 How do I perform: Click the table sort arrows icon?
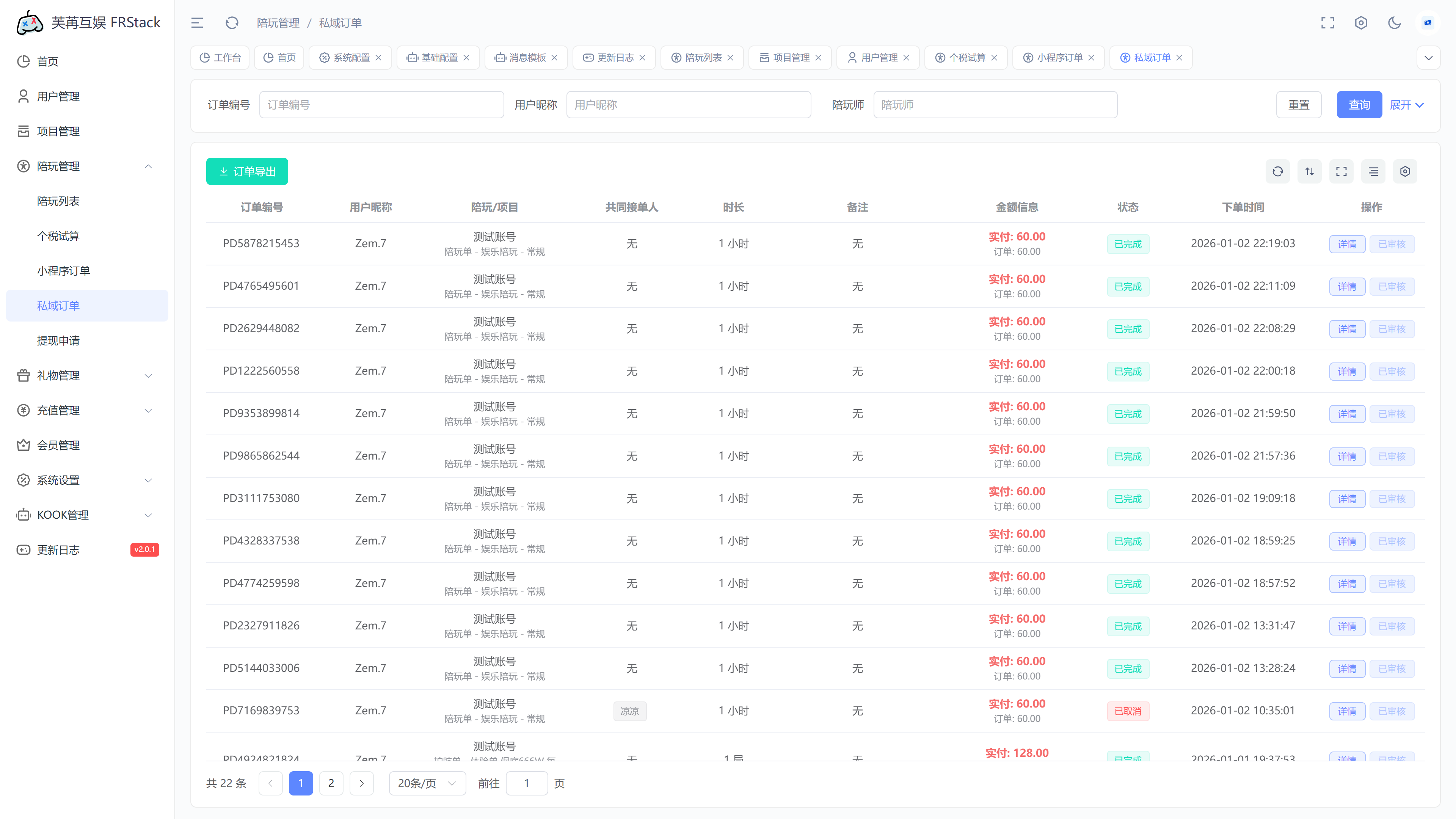pyautogui.click(x=1309, y=171)
